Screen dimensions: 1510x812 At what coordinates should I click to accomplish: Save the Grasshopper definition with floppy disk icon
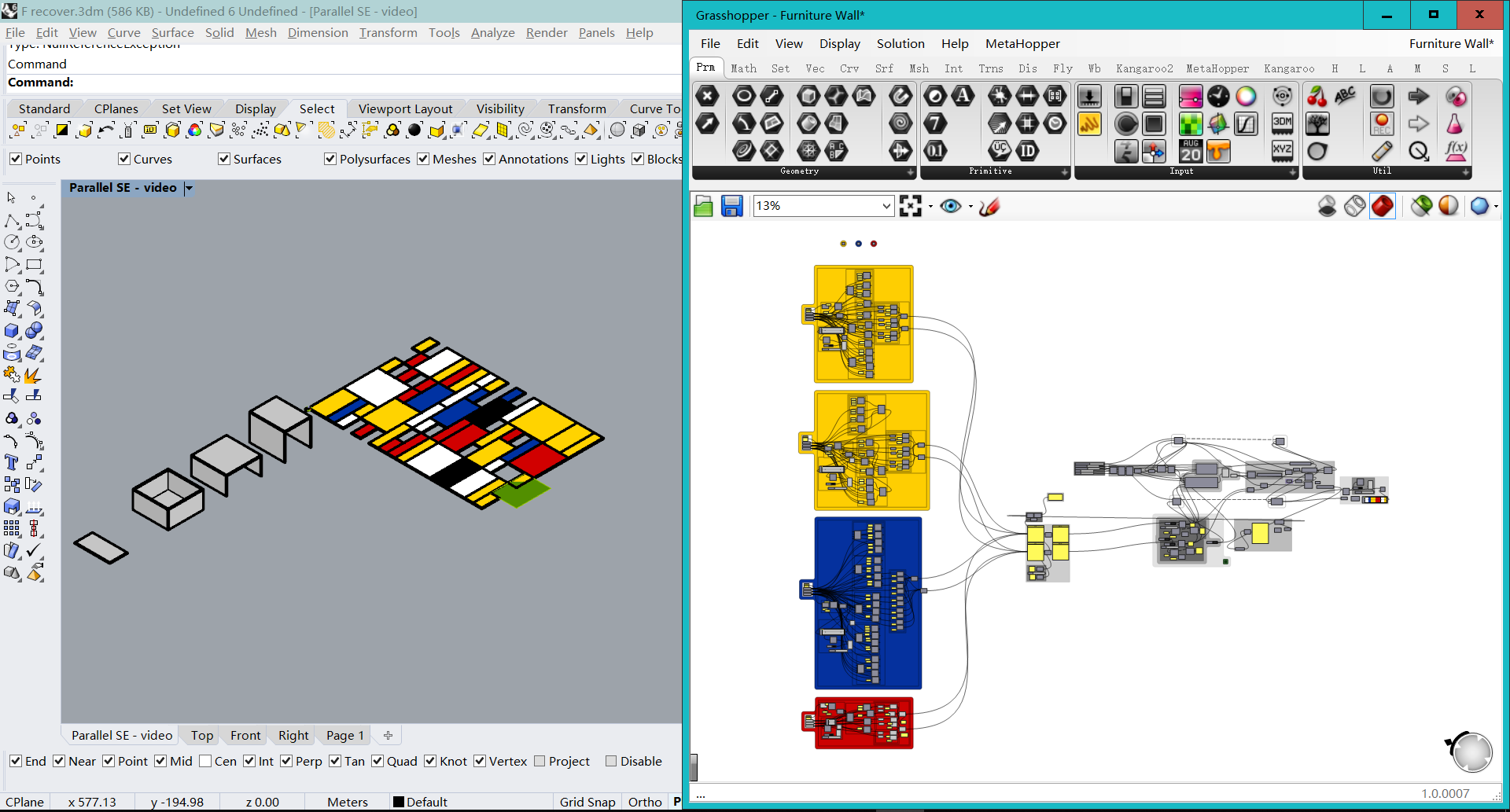tap(732, 207)
